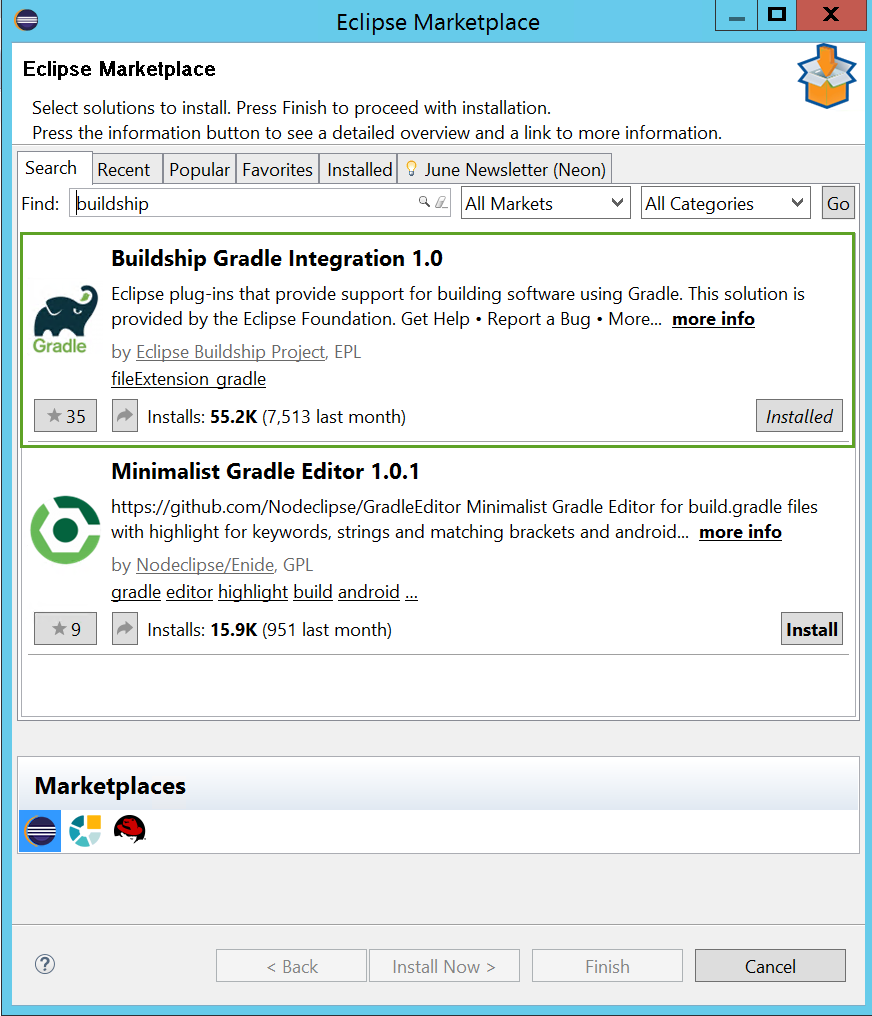
Task: Switch to the Installed tab
Action: [x=360, y=170]
